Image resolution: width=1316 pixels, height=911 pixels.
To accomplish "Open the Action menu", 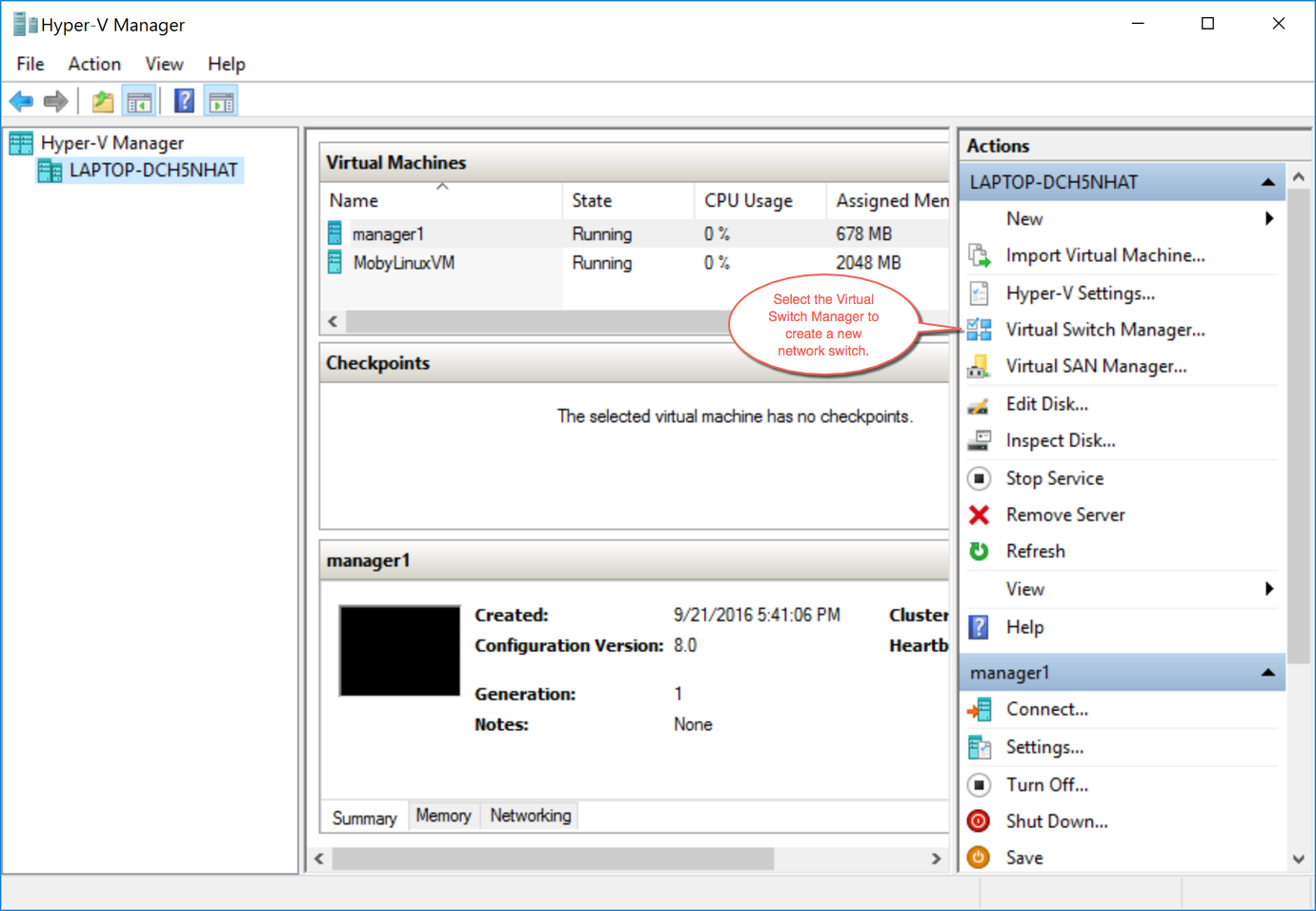I will [x=93, y=64].
